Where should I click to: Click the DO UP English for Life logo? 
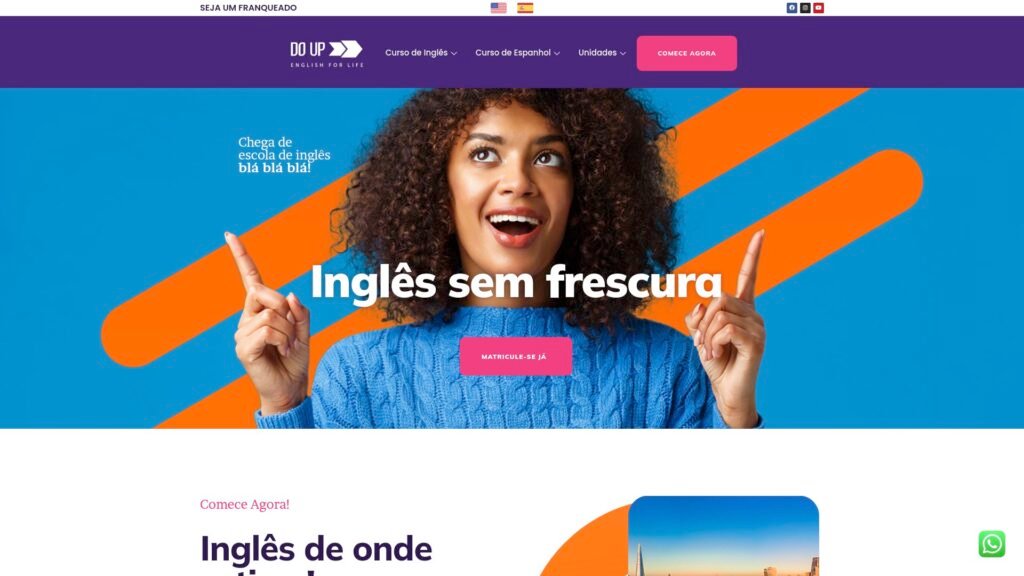[x=327, y=54]
